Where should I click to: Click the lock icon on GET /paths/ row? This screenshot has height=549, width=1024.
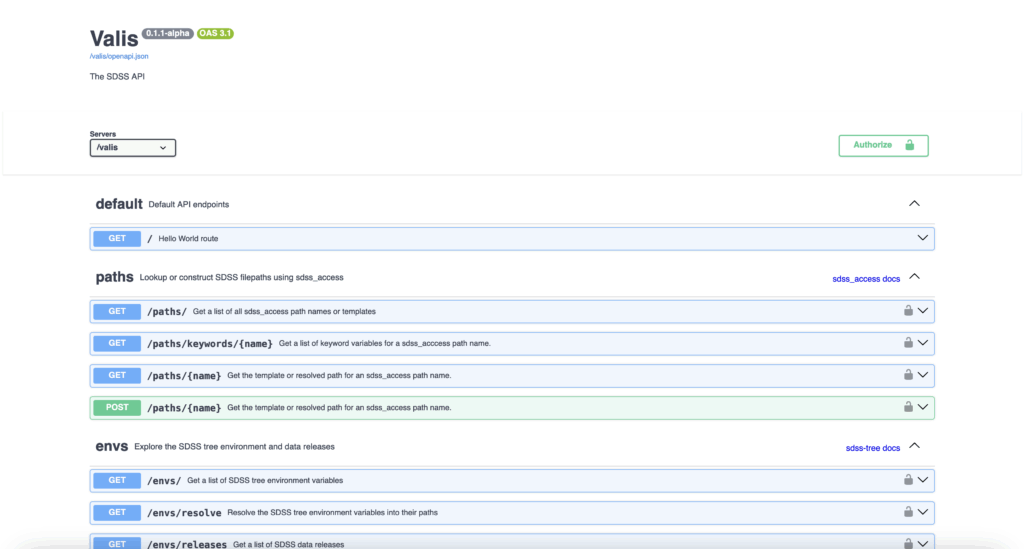coord(908,311)
